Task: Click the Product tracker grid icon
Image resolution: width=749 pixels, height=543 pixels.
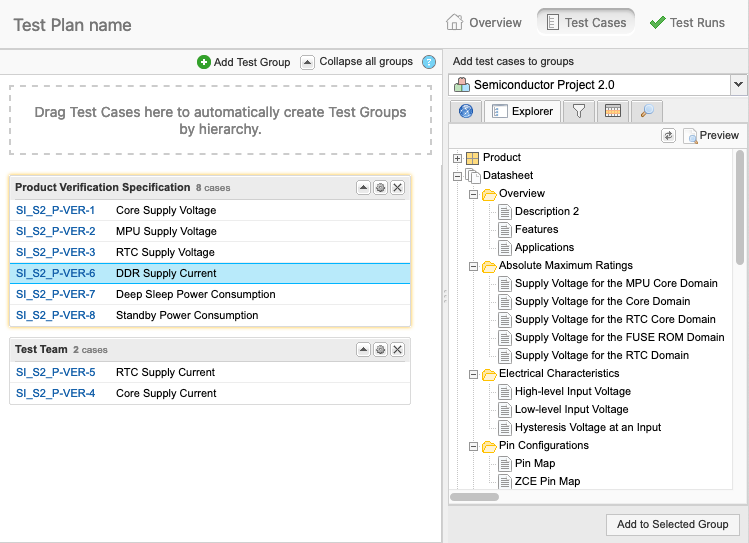Action: [472, 158]
